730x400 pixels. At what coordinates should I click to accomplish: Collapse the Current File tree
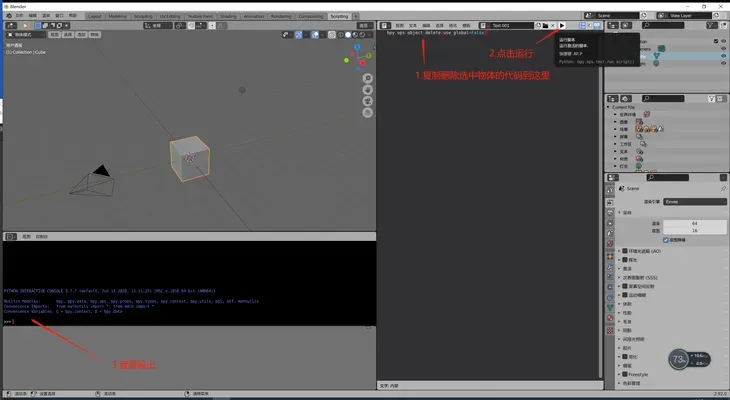(608, 107)
